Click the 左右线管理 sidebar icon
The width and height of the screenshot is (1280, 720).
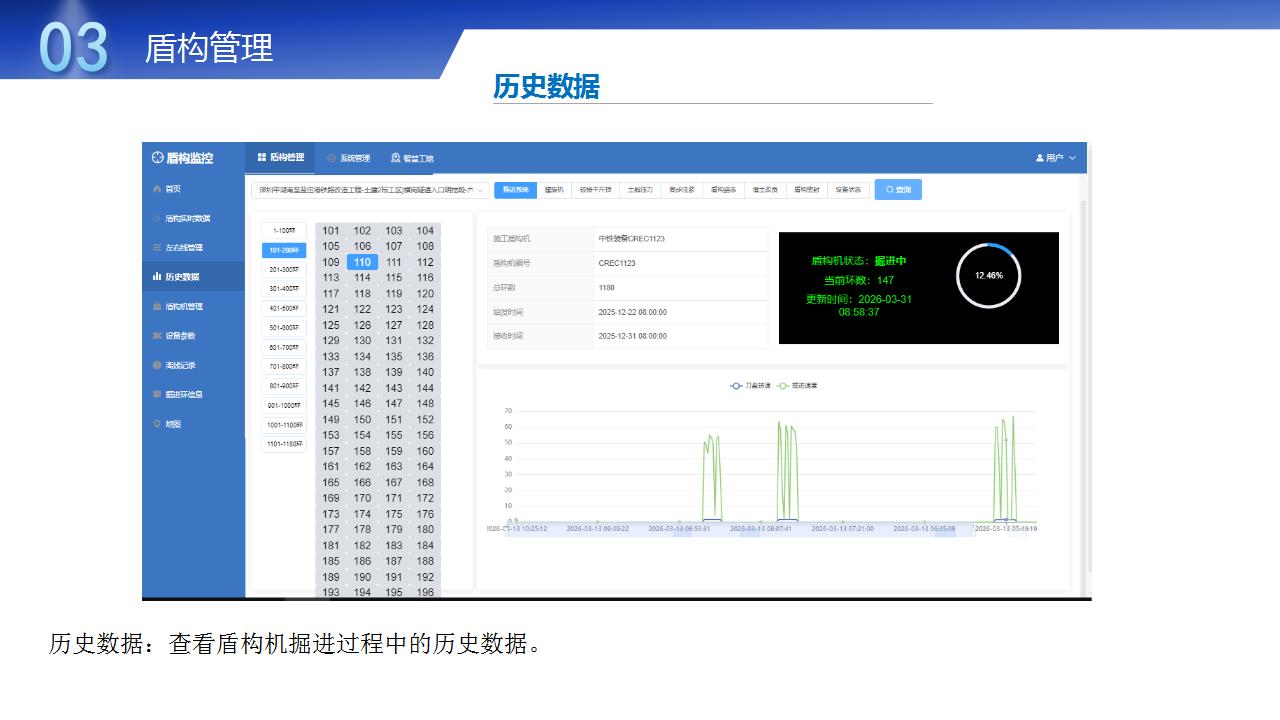157,248
